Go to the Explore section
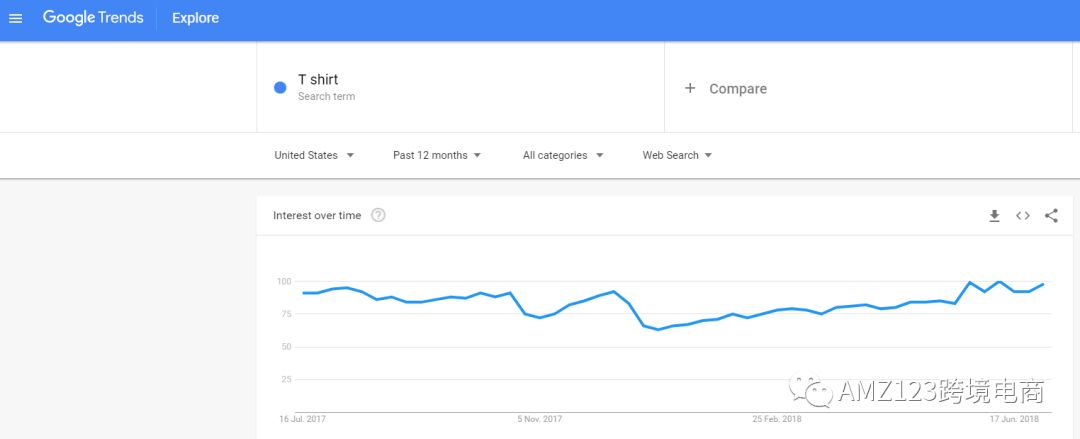The image size is (1080, 439). click(x=195, y=18)
